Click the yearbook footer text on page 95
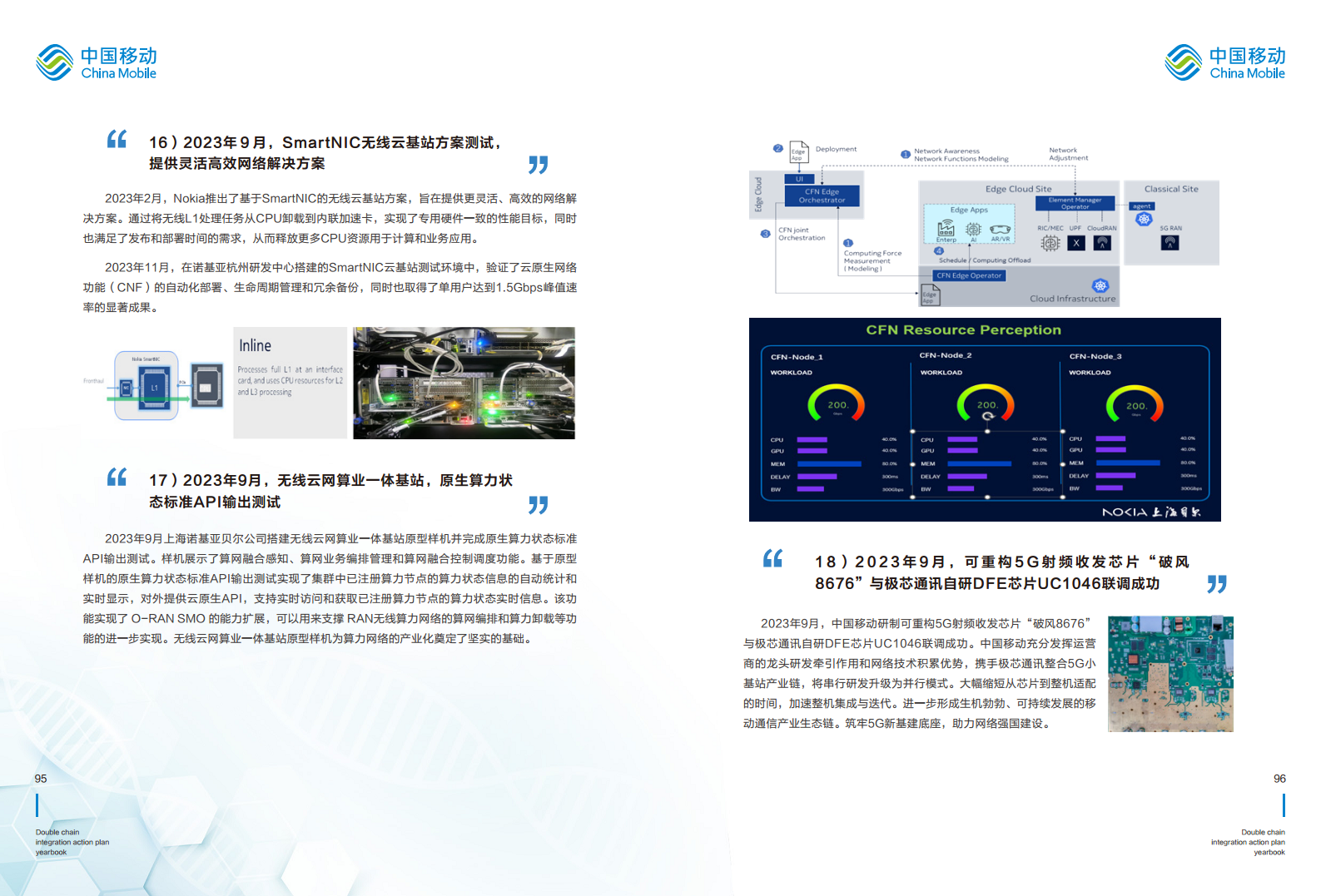Viewport: 1321px width, 896px height. click(x=72, y=842)
